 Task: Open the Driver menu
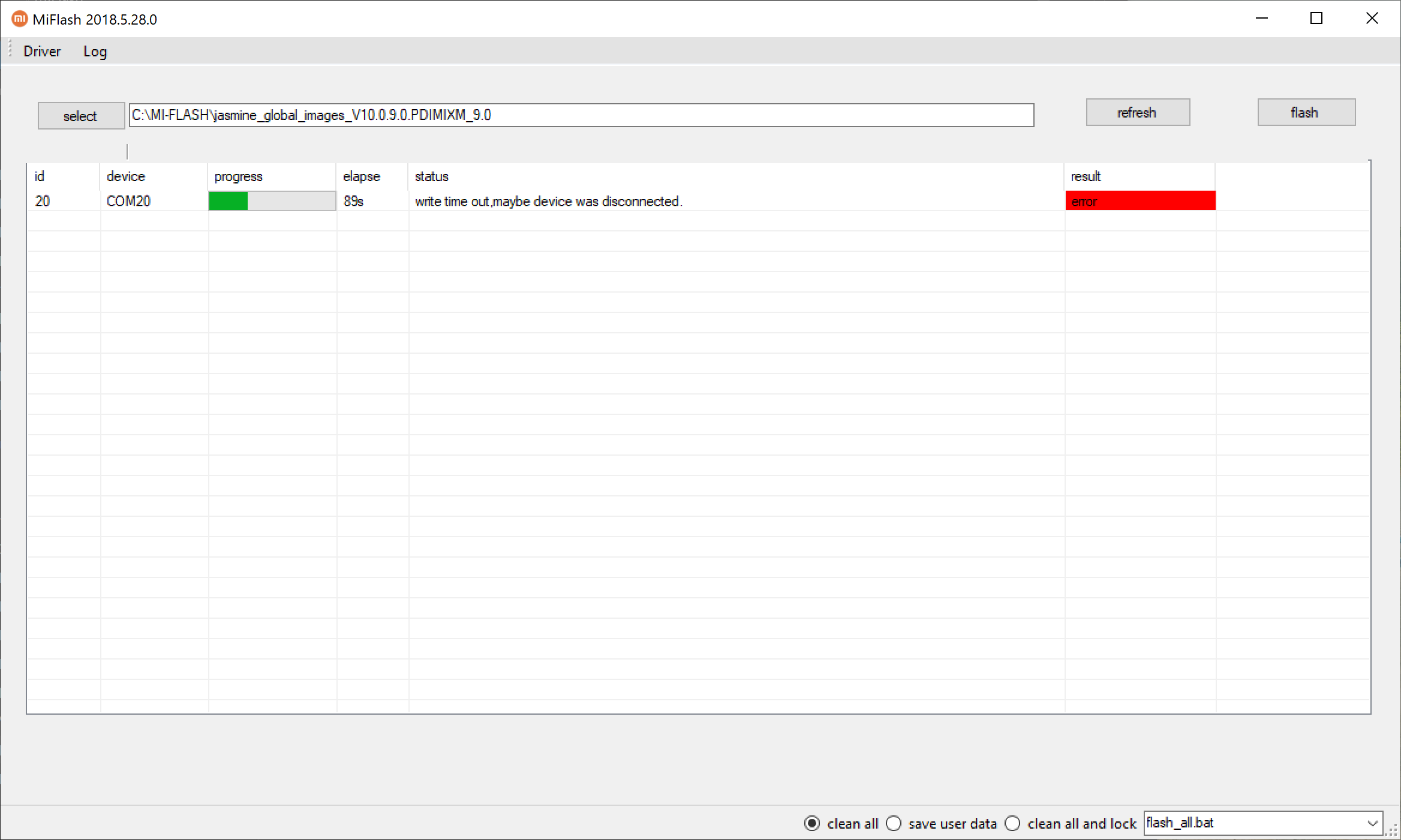pos(42,52)
